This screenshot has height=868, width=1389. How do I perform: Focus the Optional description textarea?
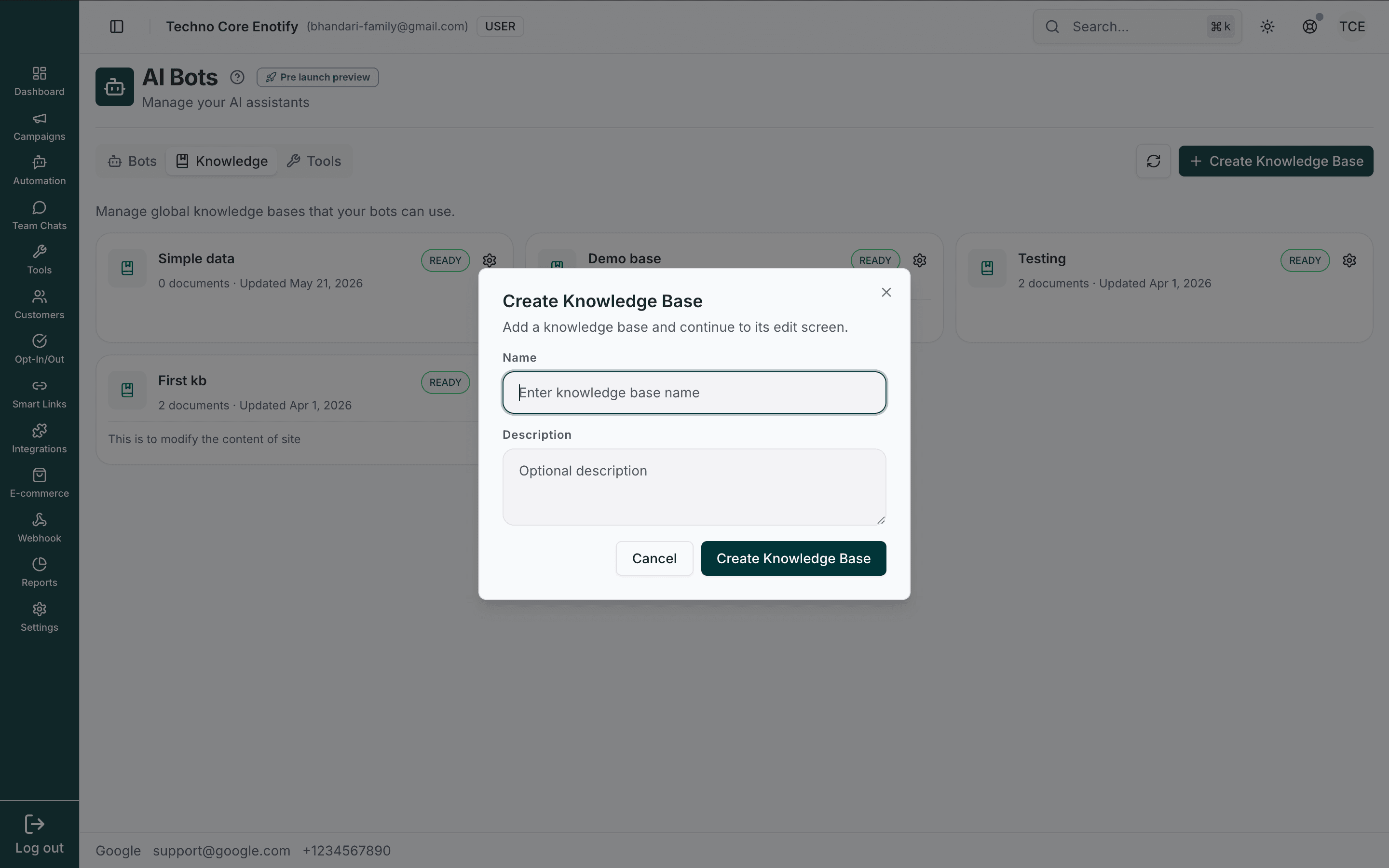pyautogui.click(x=694, y=487)
